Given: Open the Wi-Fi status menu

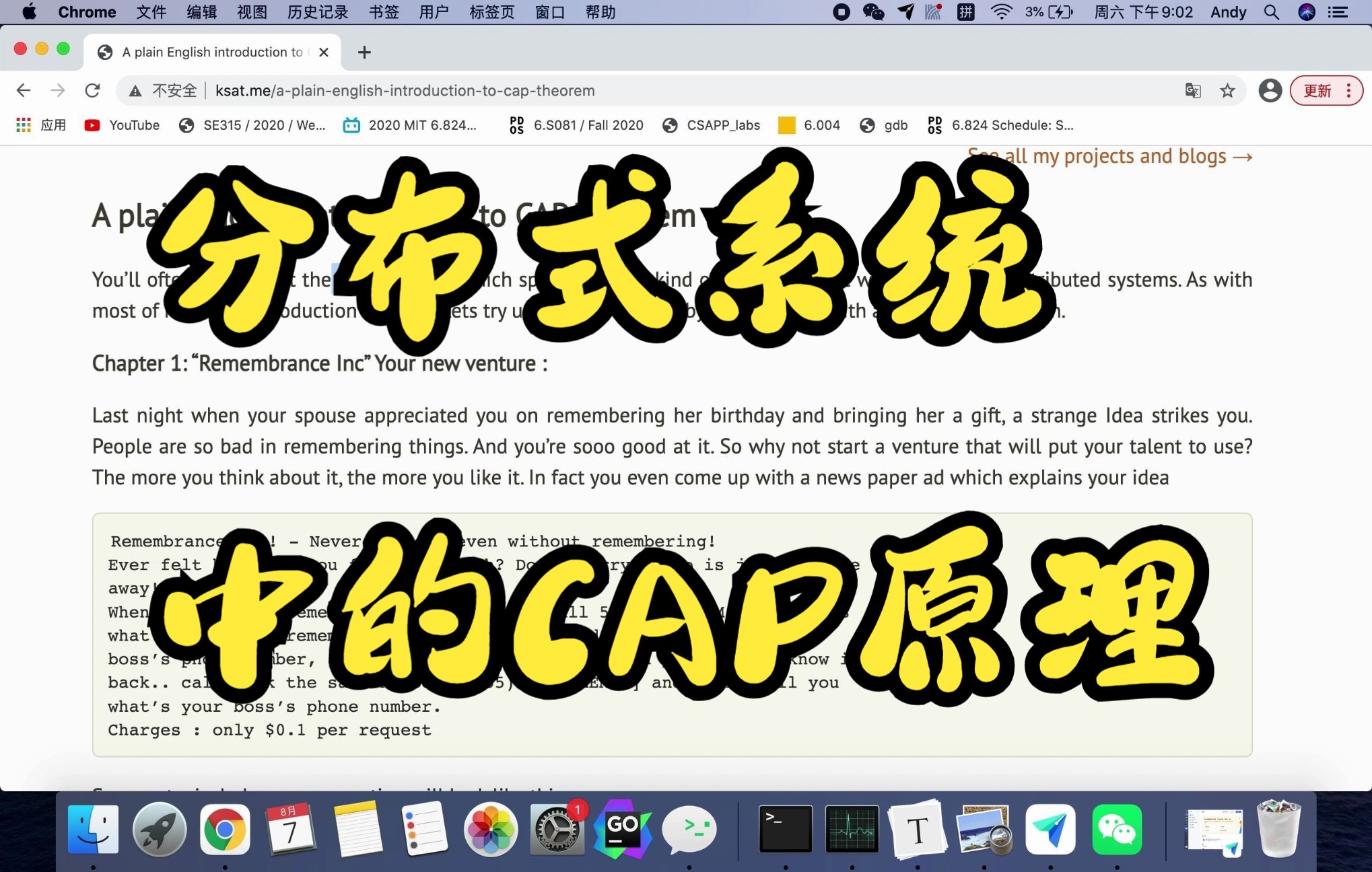Looking at the screenshot, I should (1002, 12).
